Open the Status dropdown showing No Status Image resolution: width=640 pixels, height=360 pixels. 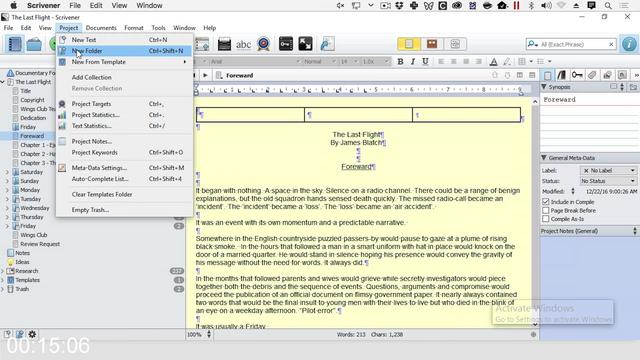608,181
